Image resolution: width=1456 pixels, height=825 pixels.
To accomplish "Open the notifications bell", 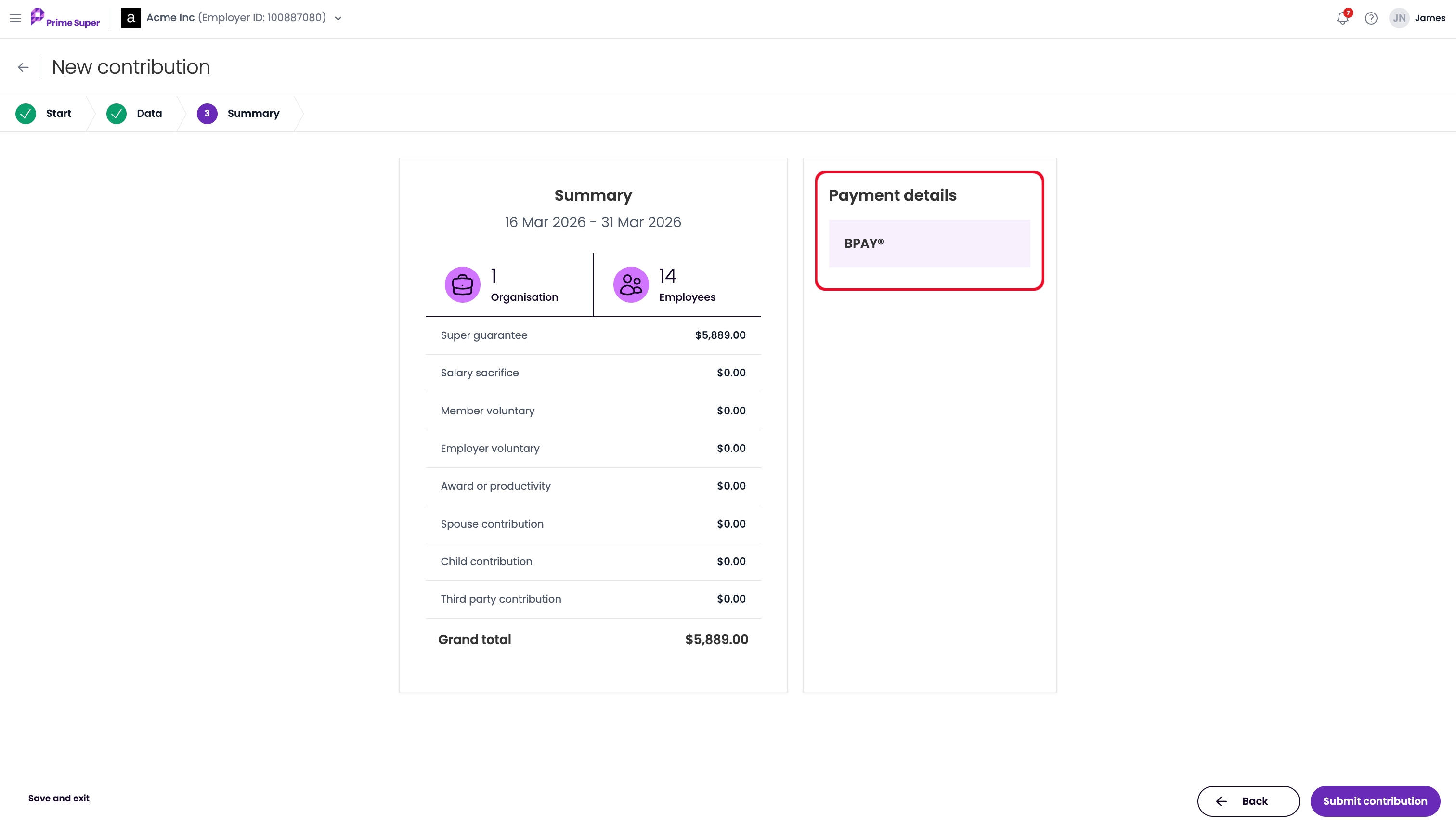I will click(x=1343, y=18).
